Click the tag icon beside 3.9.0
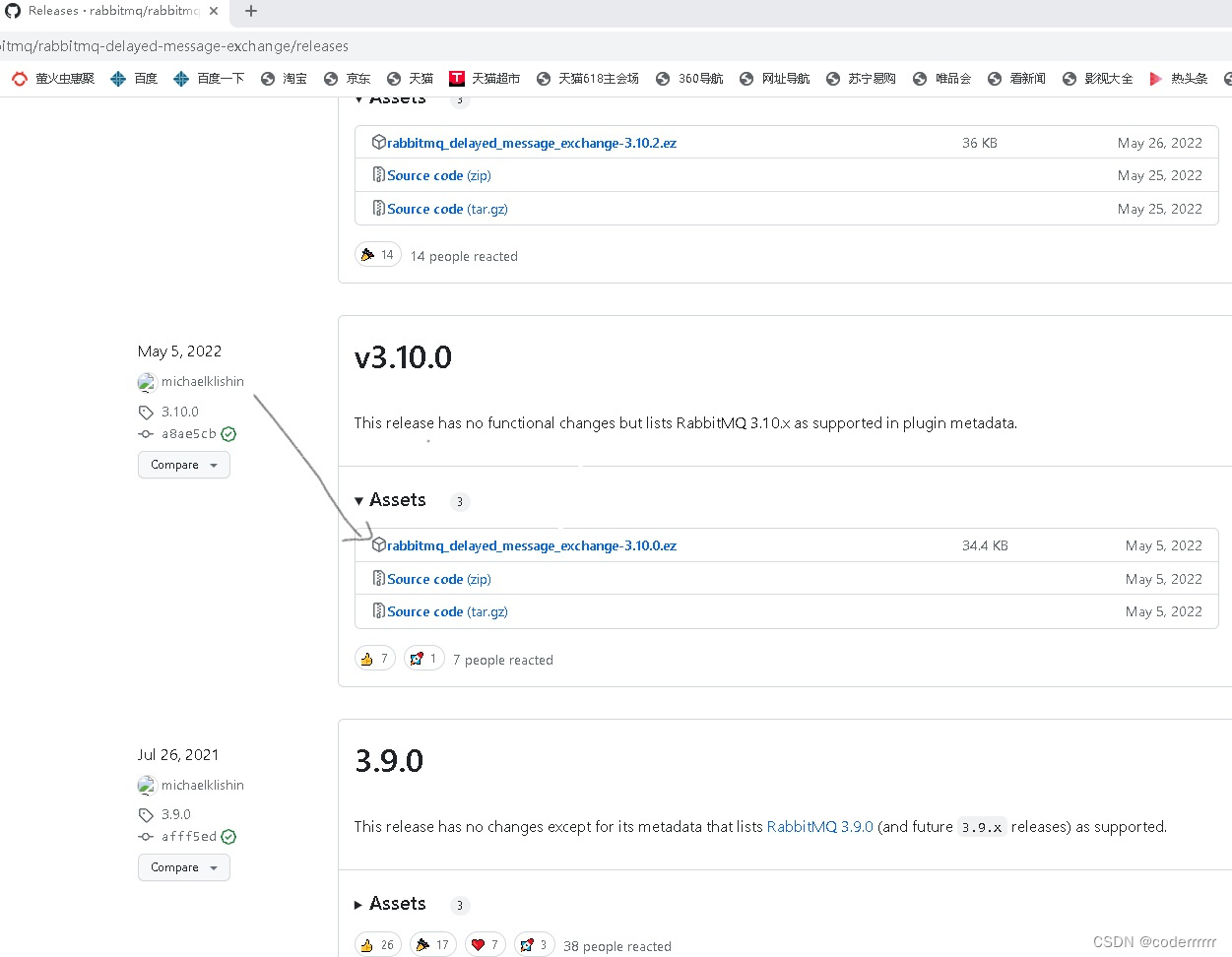This screenshot has height=957, width=1232. tap(146, 815)
